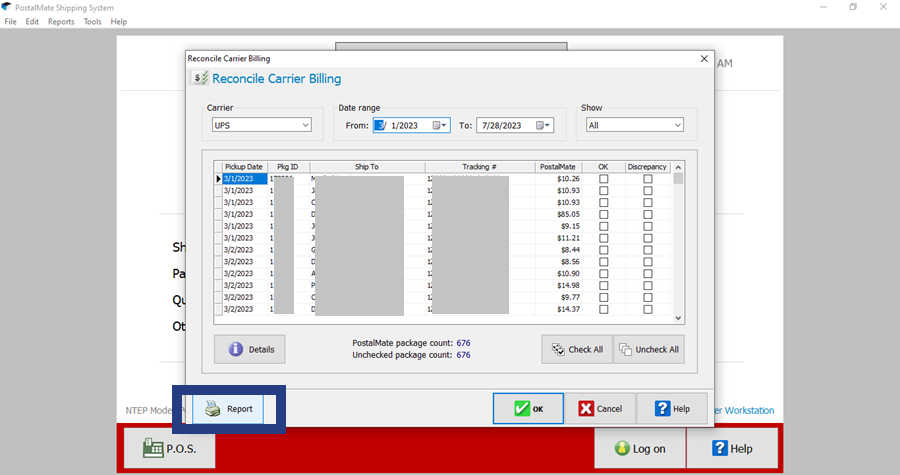The image size is (900, 475).
Task: Click the P.O.S. cash register icon
Action: (x=153, y=449)
